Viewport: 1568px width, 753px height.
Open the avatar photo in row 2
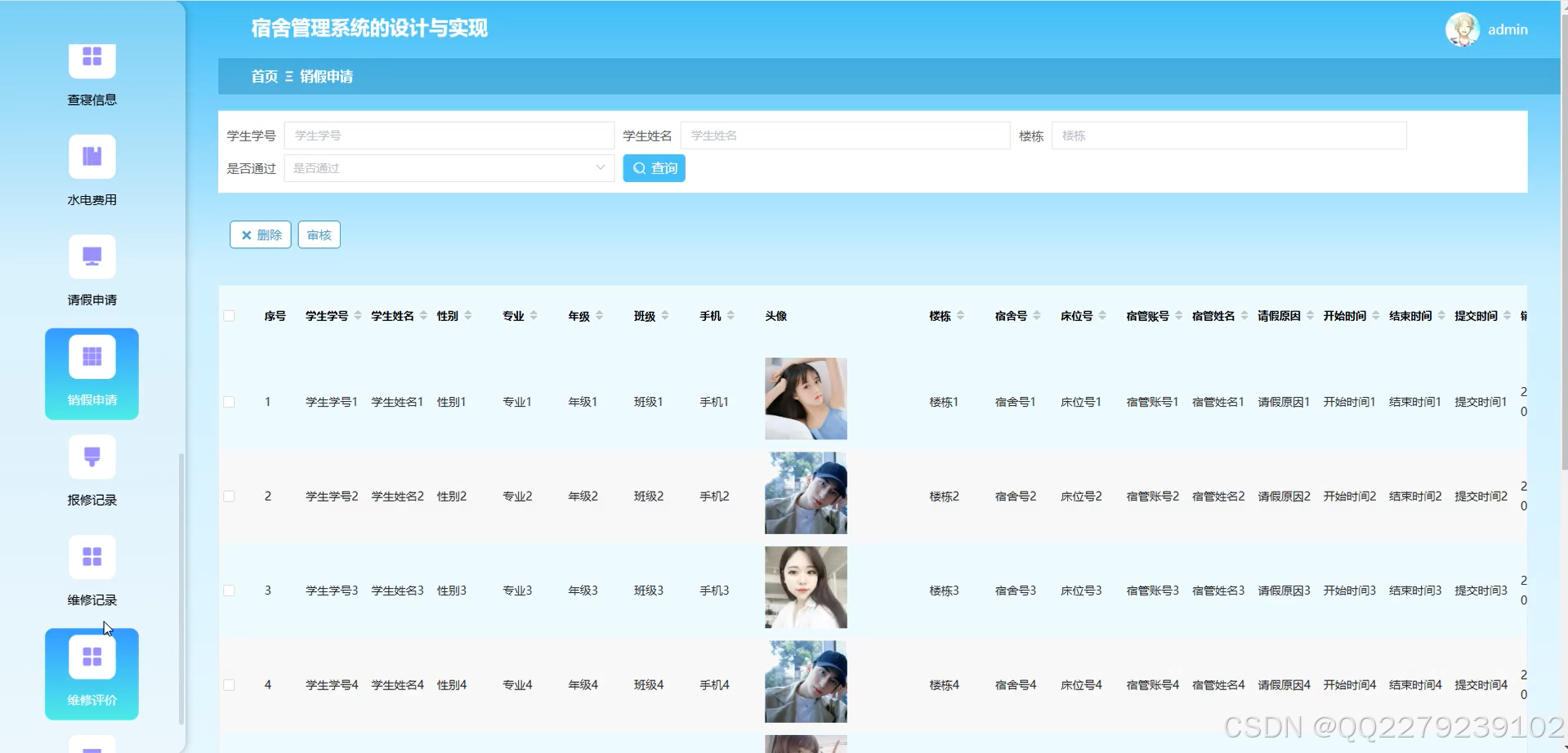(806, 493)
